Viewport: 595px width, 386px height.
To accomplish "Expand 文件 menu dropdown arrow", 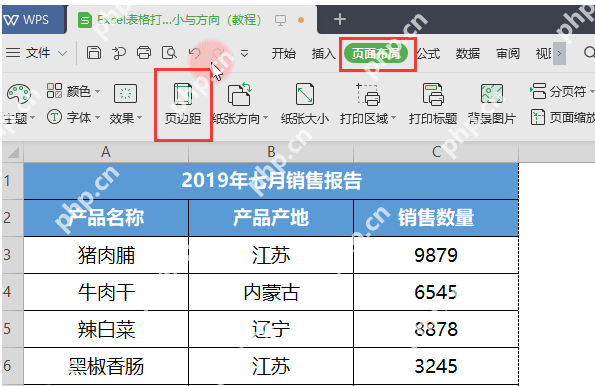I will [63, 54].
